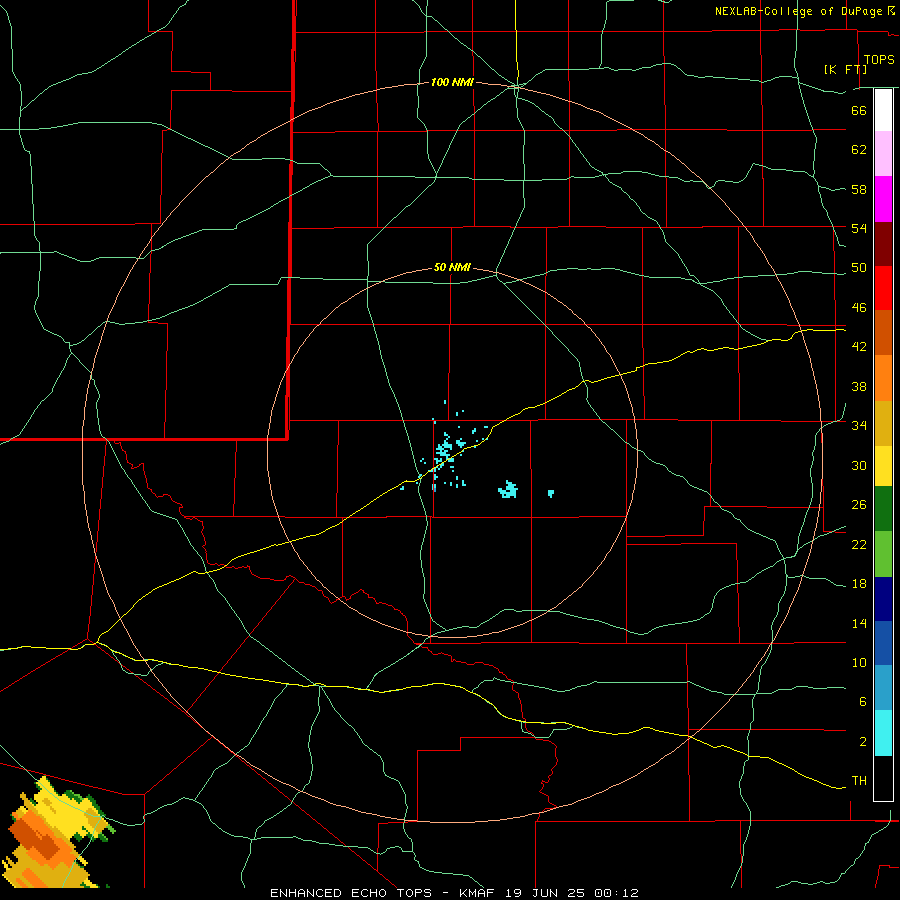Screen dimensions: 900x900
Task: Click the KMAF radar site identifier
Action: [x=477, y=893]
